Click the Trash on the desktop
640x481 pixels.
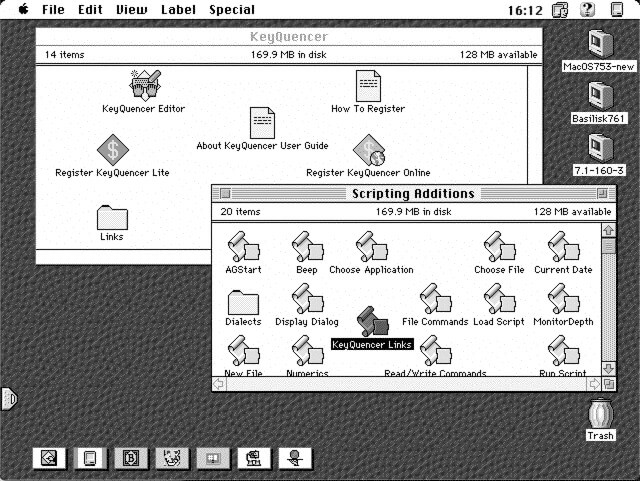[600, 414]
